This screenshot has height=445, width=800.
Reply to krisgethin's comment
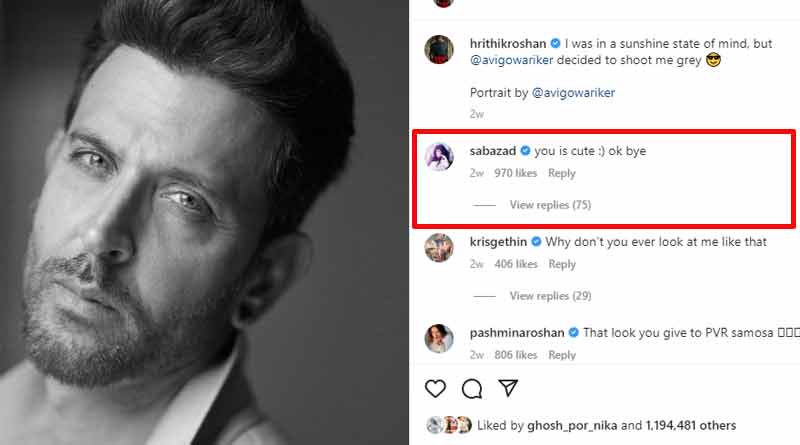pyautogui.click(x=562, y=264)
